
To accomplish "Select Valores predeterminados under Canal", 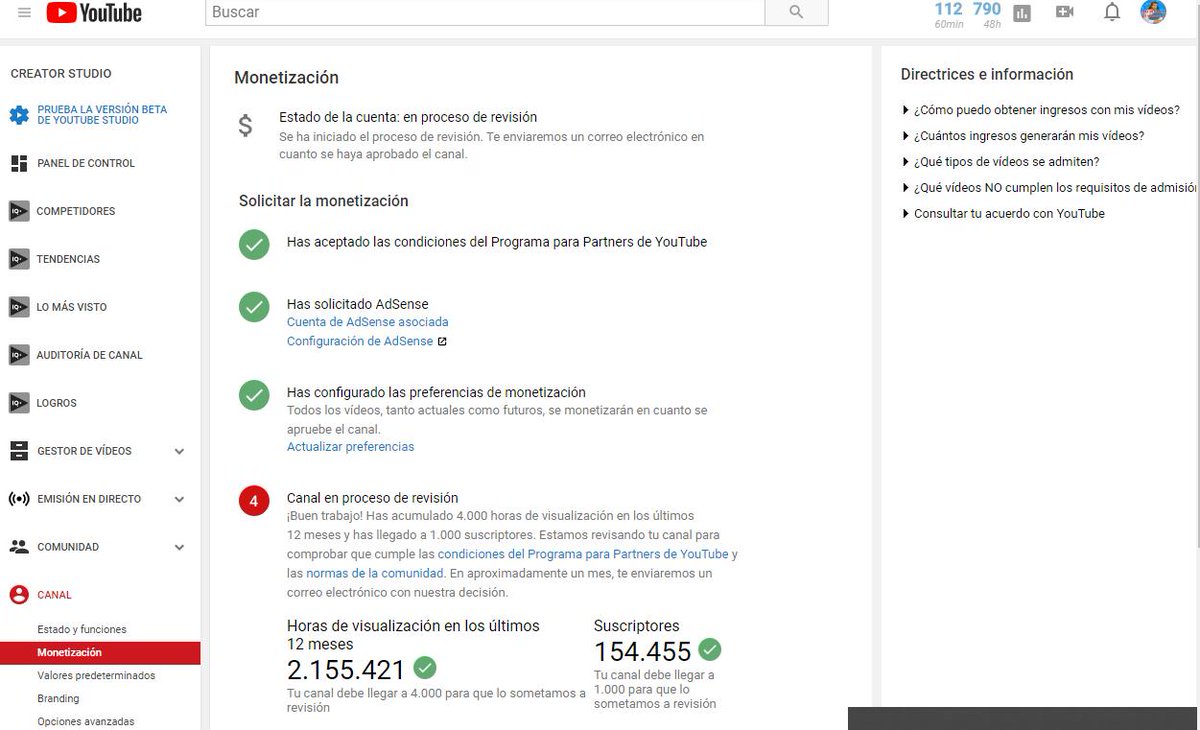I will pyautogui.click(x=96, y=676).
